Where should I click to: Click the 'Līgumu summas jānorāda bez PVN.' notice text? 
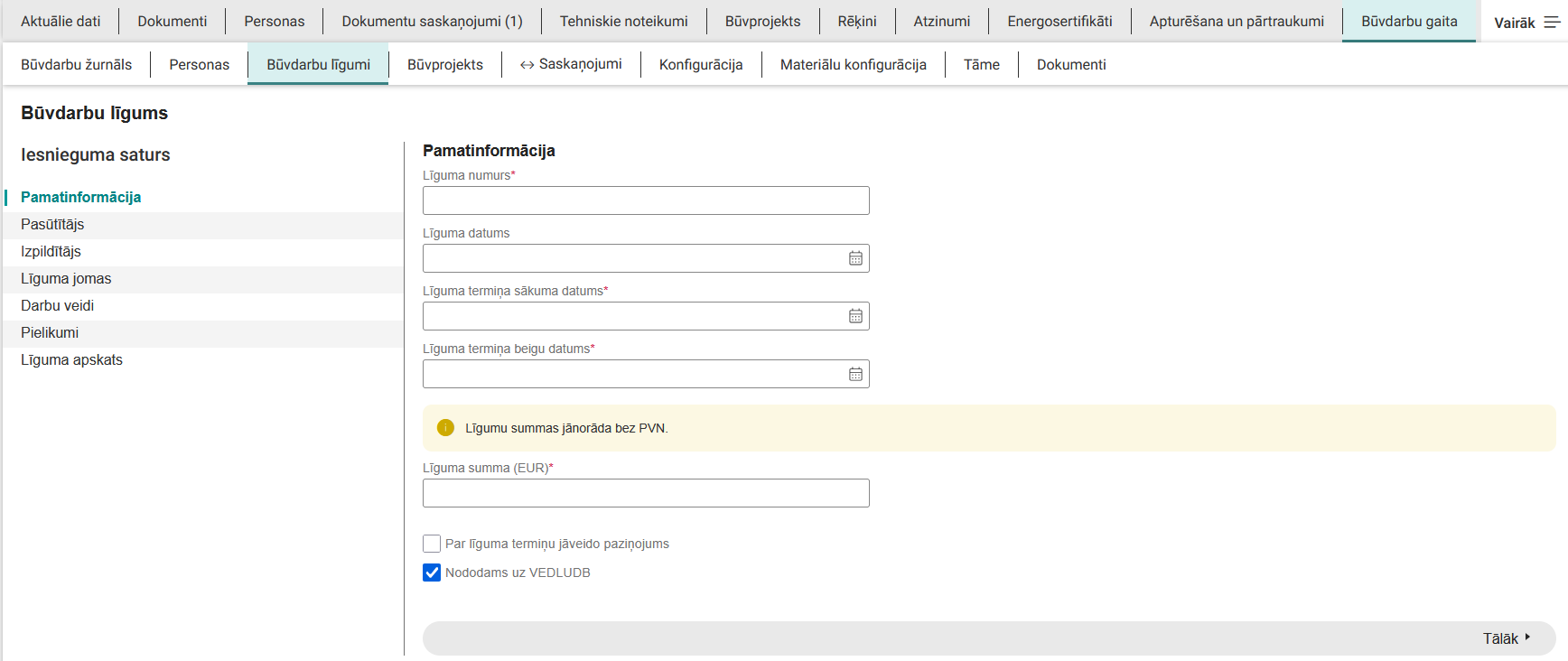click(x=566, y=428)
